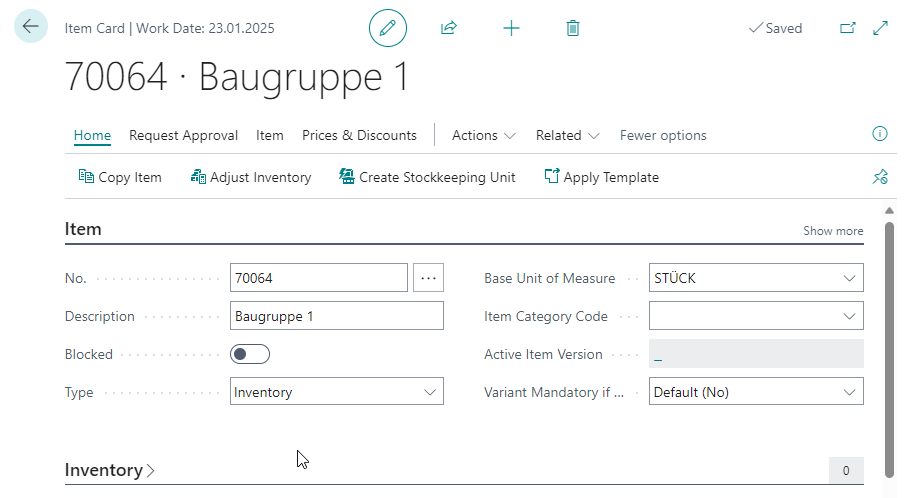Click the pencil edit icon

(388, 28)
